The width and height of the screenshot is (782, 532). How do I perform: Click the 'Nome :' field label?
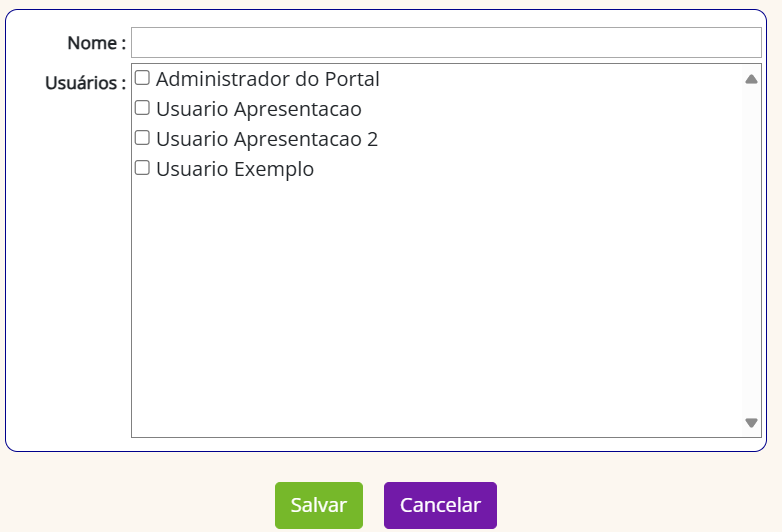click(97, 43)
